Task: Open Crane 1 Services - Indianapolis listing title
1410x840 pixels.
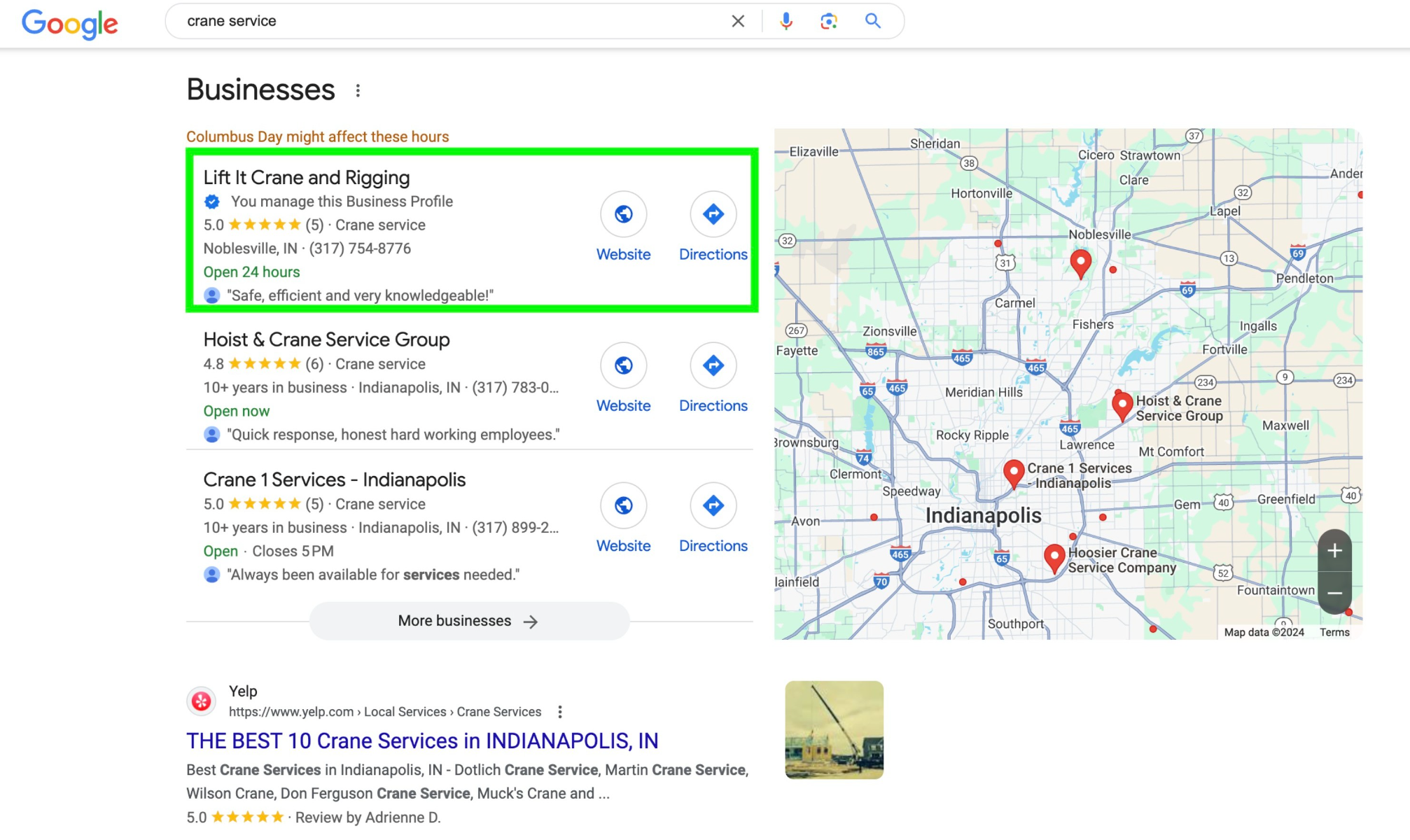Action: pos(334,479)
